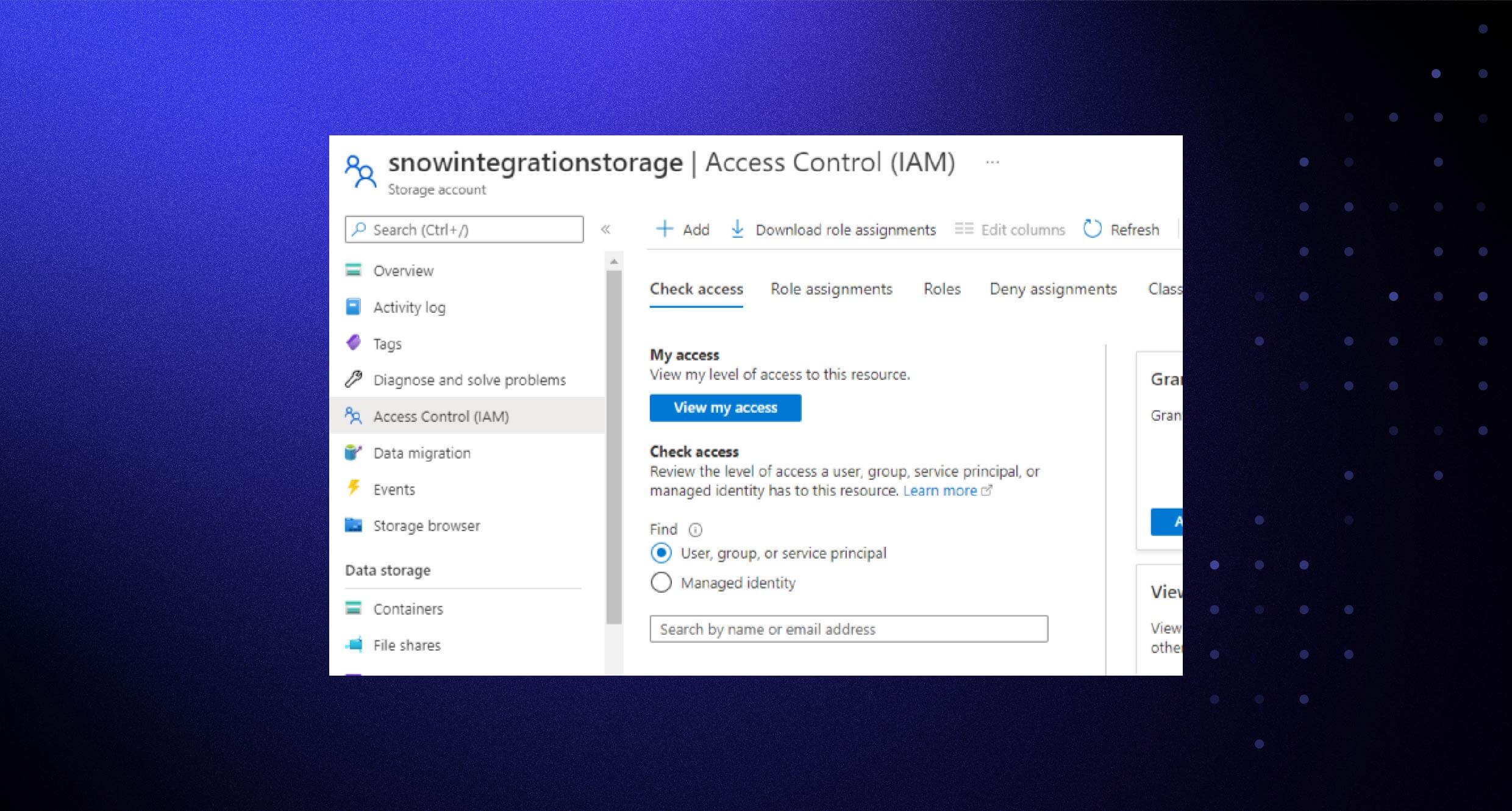Viewport: 1512px width, 811px height.
Task: Switch to the Role assignments tab
Action: [x=831, y=288]
